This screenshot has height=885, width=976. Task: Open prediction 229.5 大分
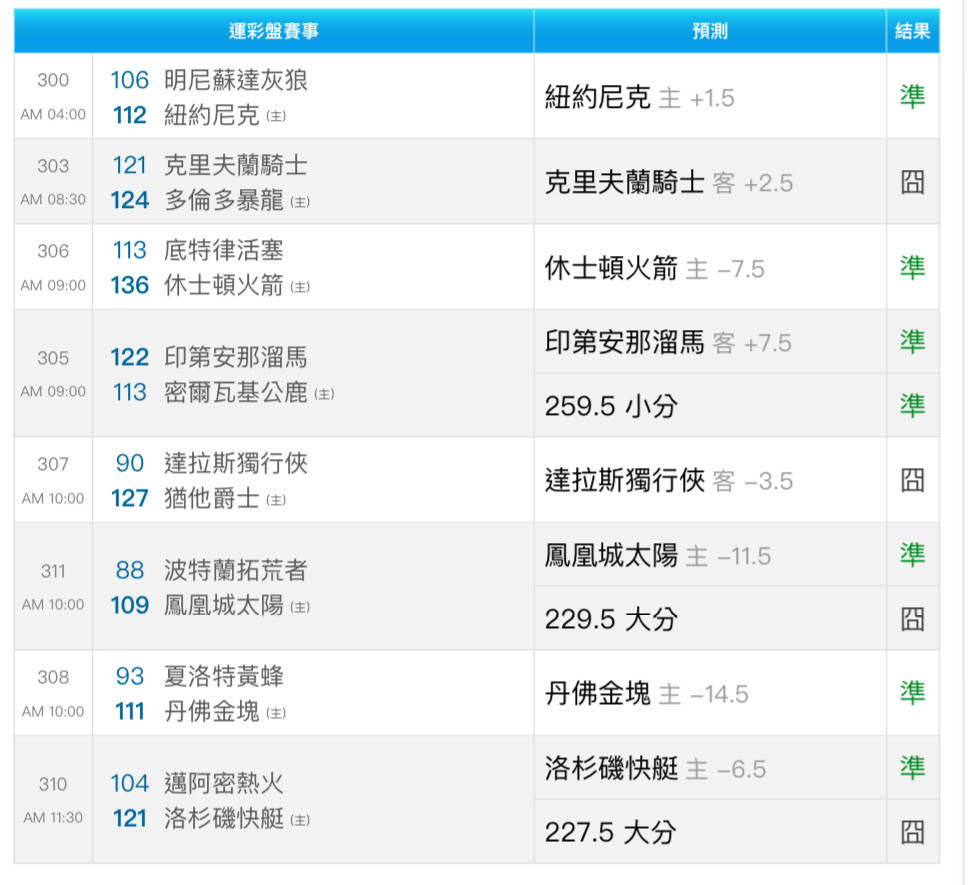tap(611, 619)
